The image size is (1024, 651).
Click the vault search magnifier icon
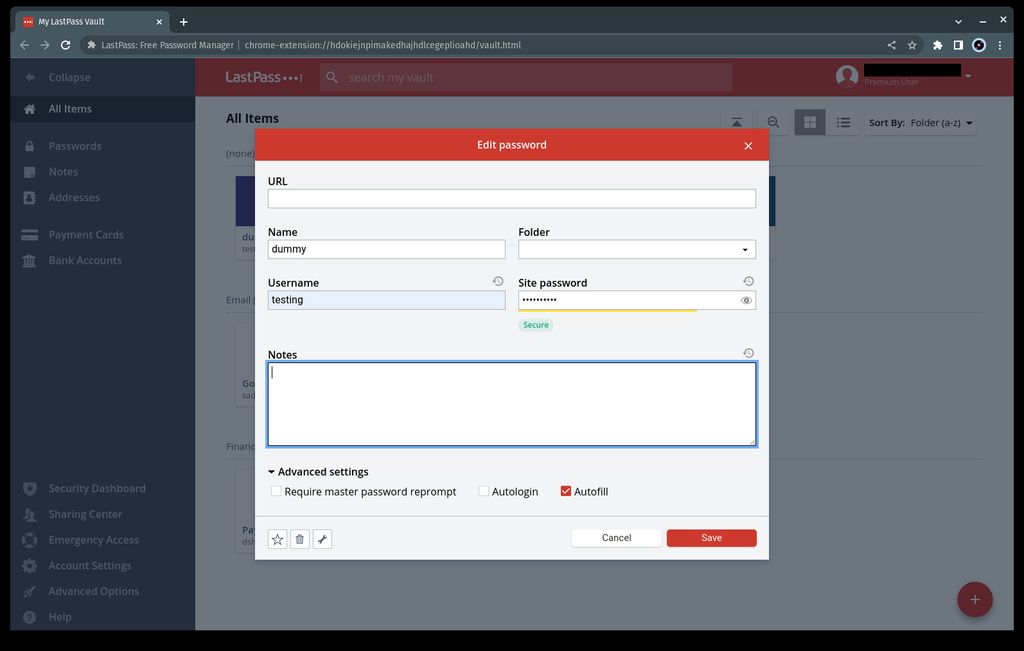click(332, 78)
